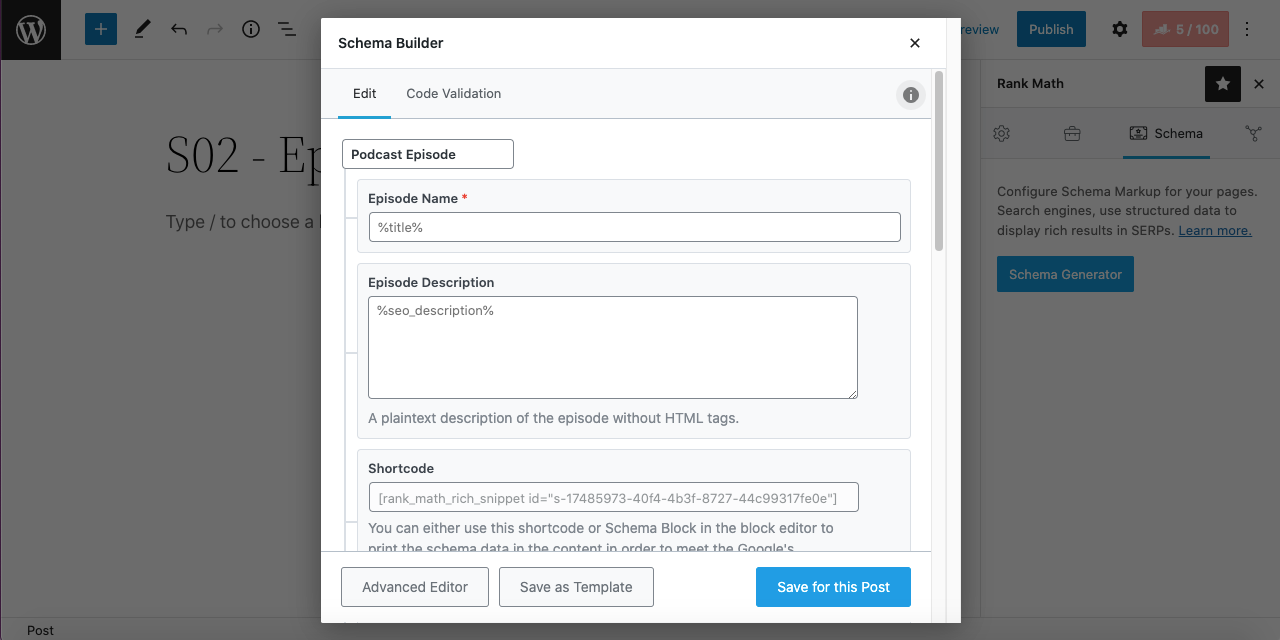Screen dimensions: 1280x640
Task: Close the Schema Builder dialog
Action: point(915,43)
